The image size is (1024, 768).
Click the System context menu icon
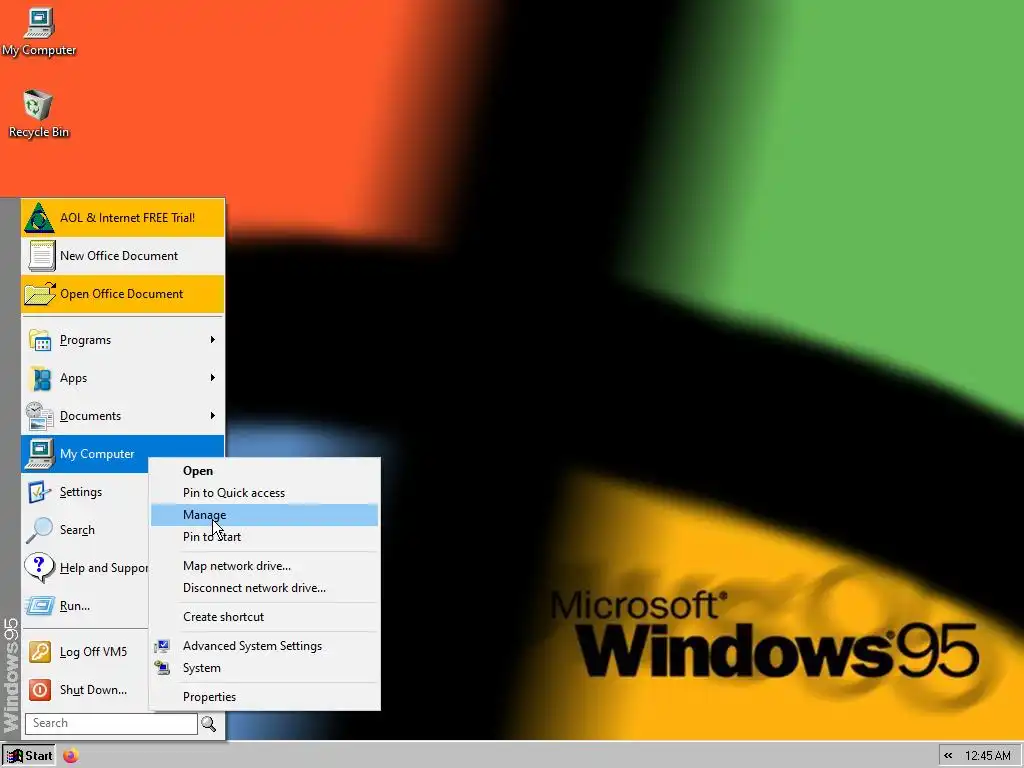(162, 668)
